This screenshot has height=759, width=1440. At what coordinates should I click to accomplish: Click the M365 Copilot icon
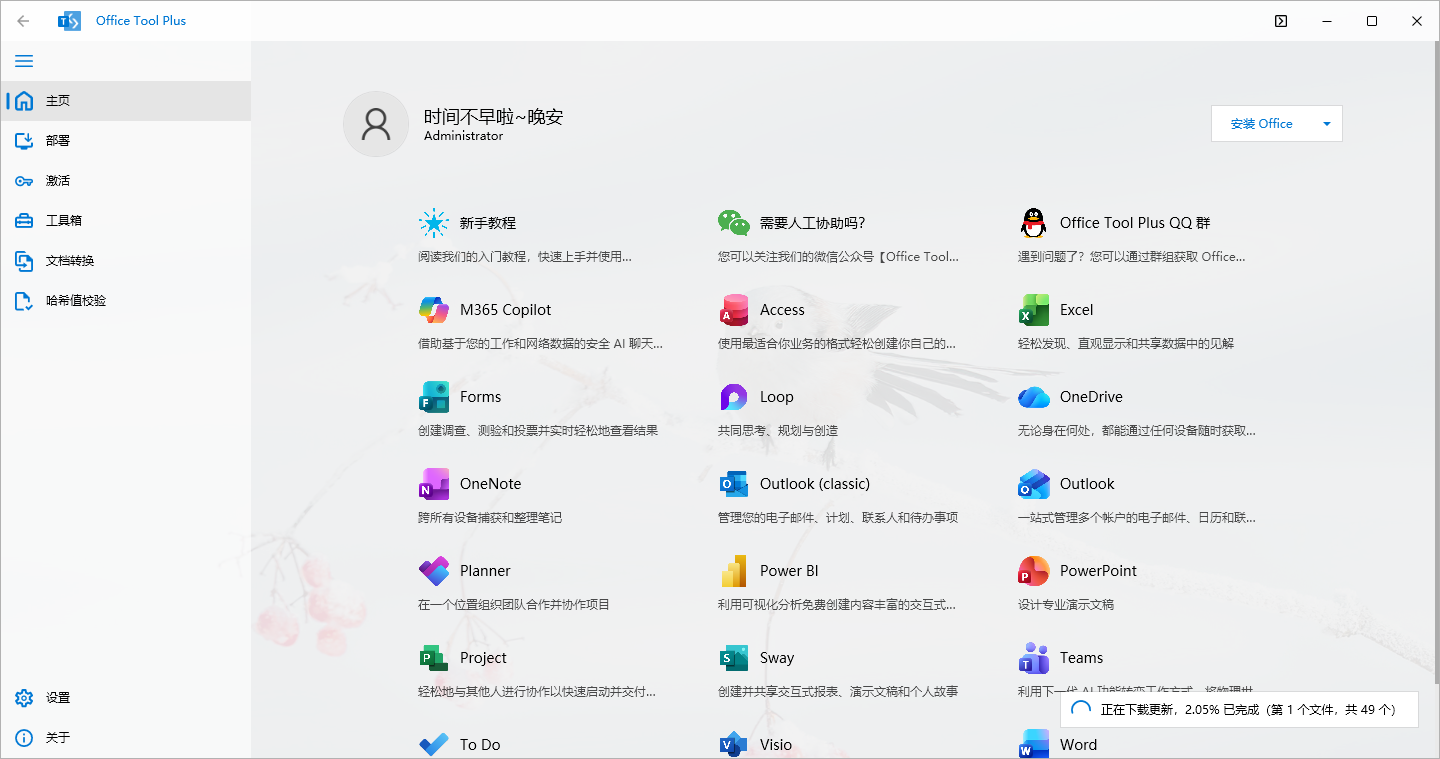point(434,310)
